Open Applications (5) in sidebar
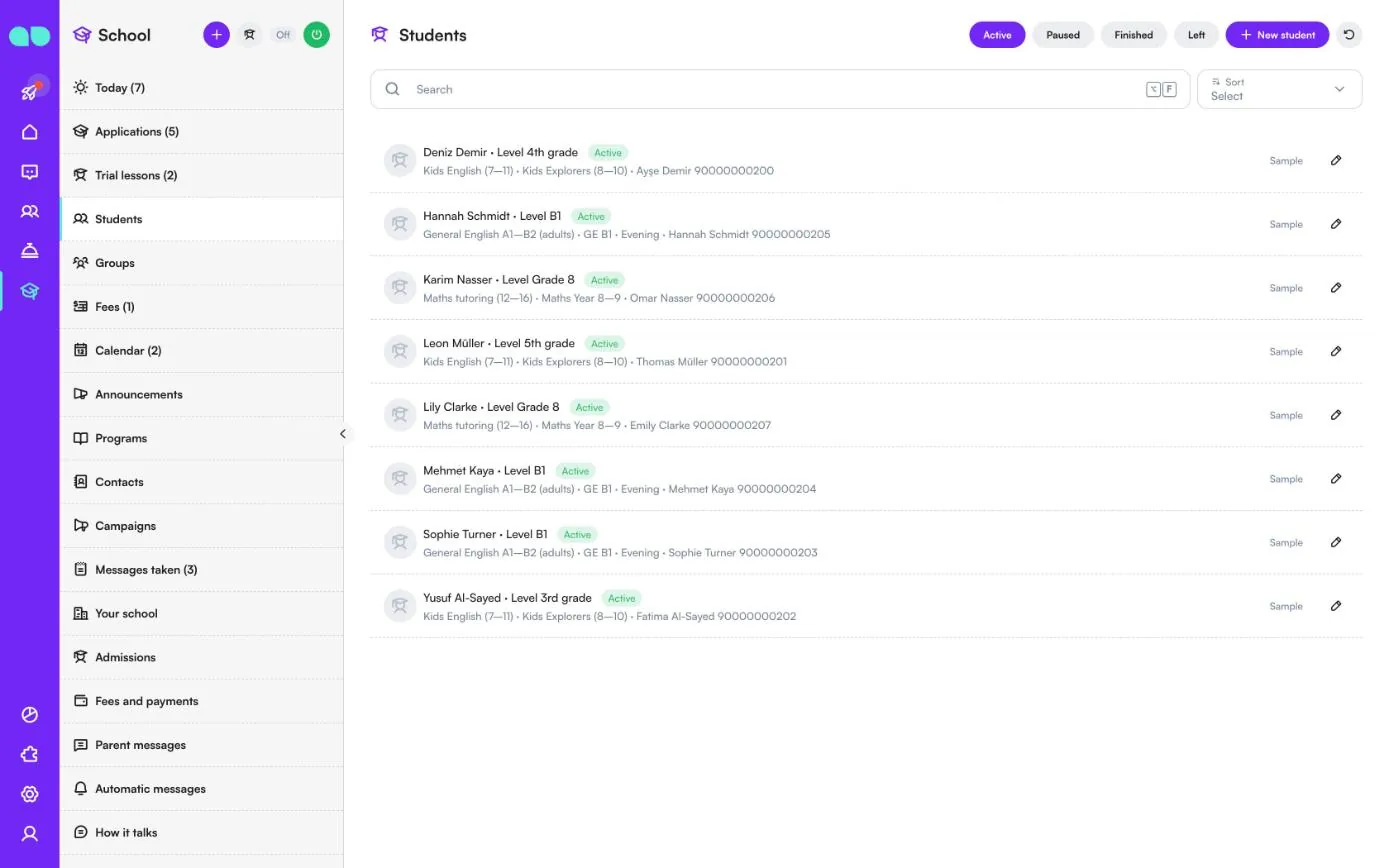1389x868 pixels. point(201,132)
